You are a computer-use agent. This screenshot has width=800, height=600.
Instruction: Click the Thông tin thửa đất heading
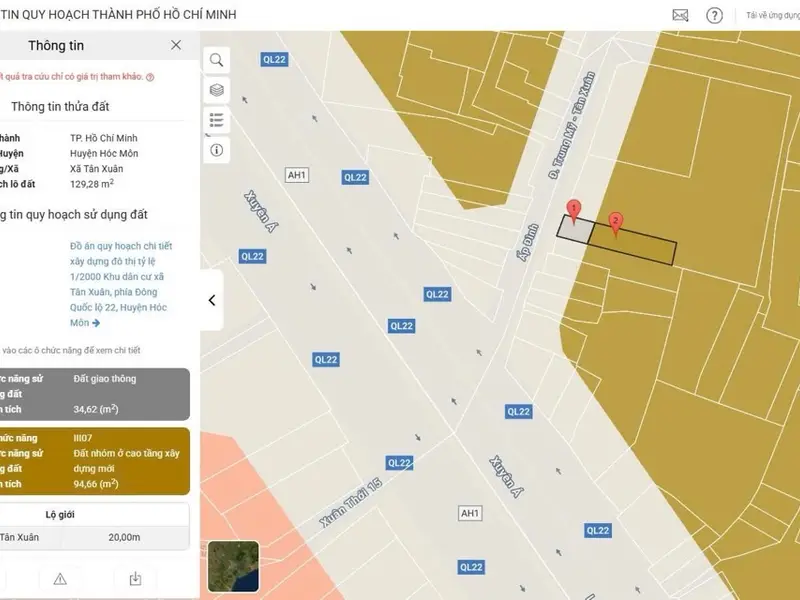click(60, 106)
